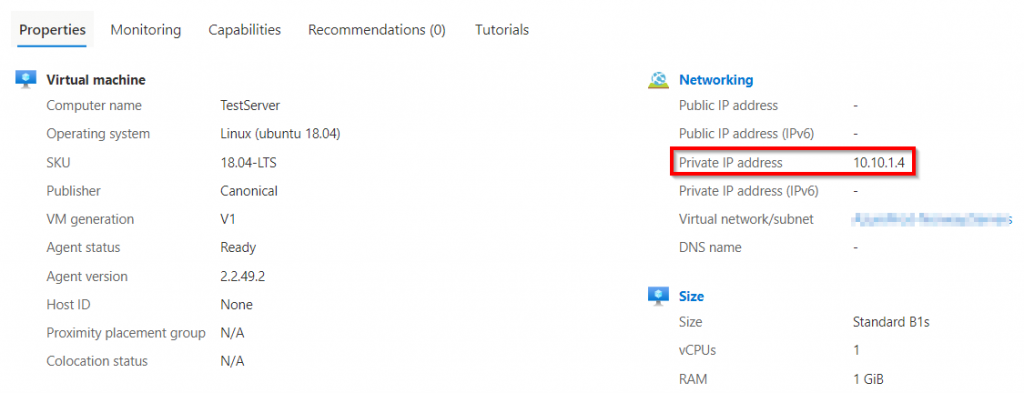The width and height of the screenshot is (1024, 393).
Task: Click the TestServer computer name value
Action: [250, 105]
